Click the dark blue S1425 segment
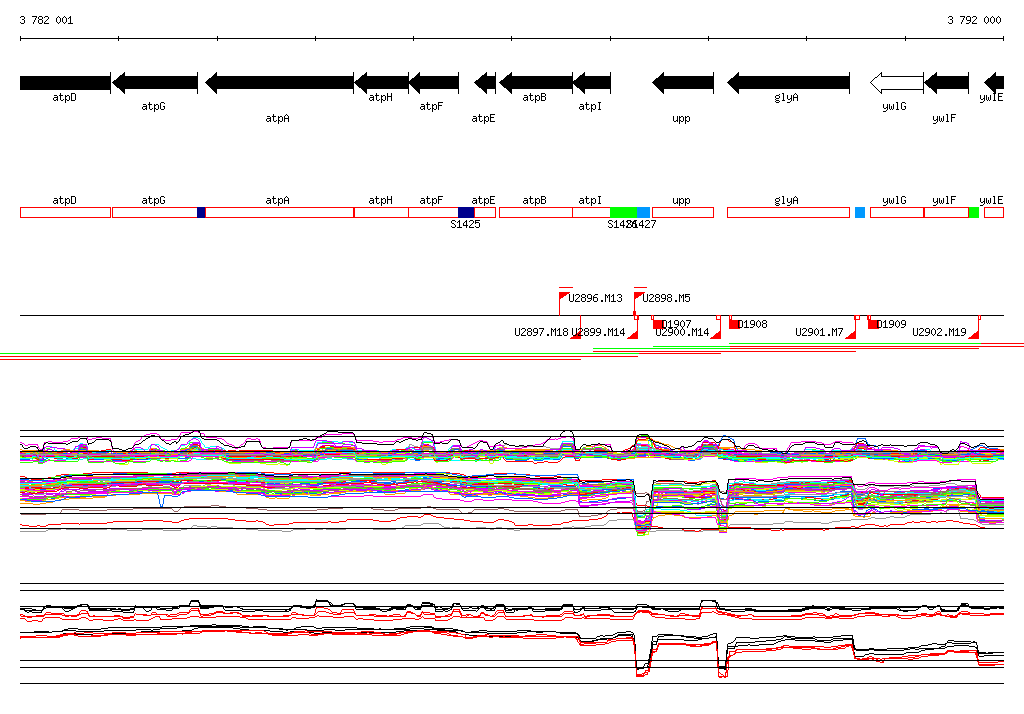1024x714 pixels. click(x=466, y=212)
